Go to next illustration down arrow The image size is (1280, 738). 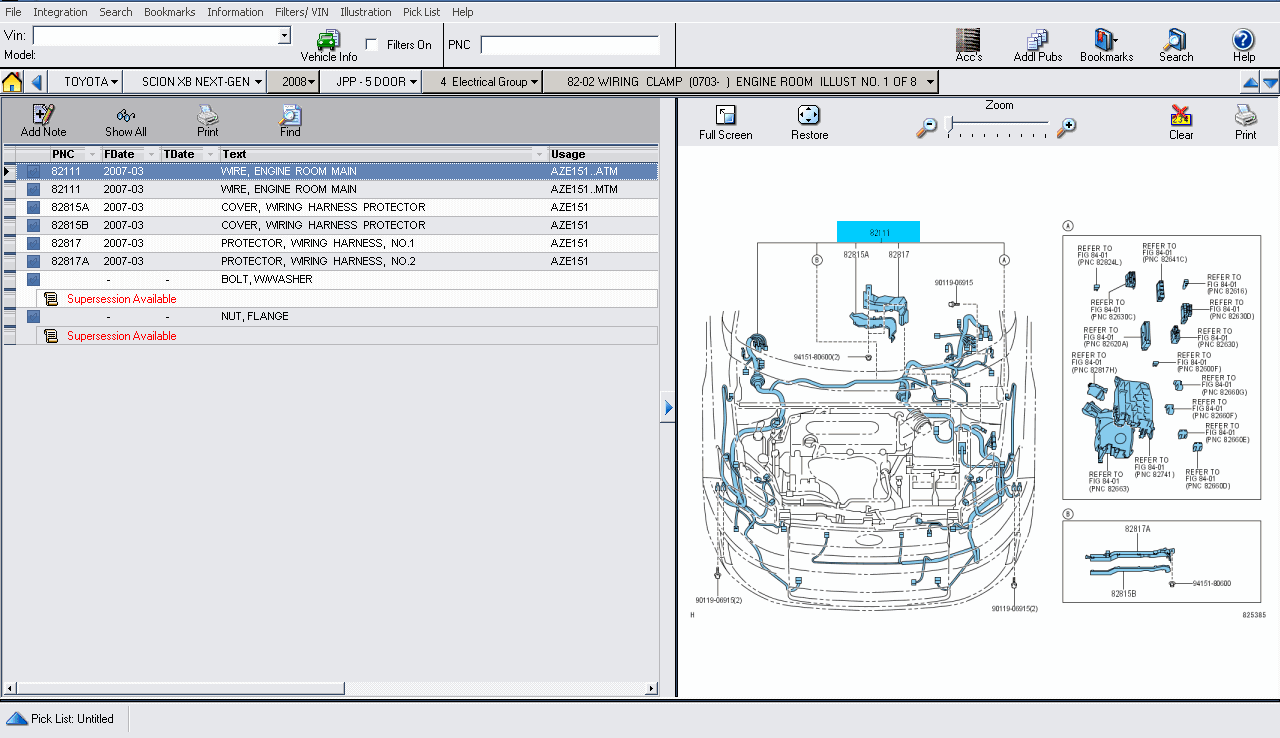(1270, 83)
